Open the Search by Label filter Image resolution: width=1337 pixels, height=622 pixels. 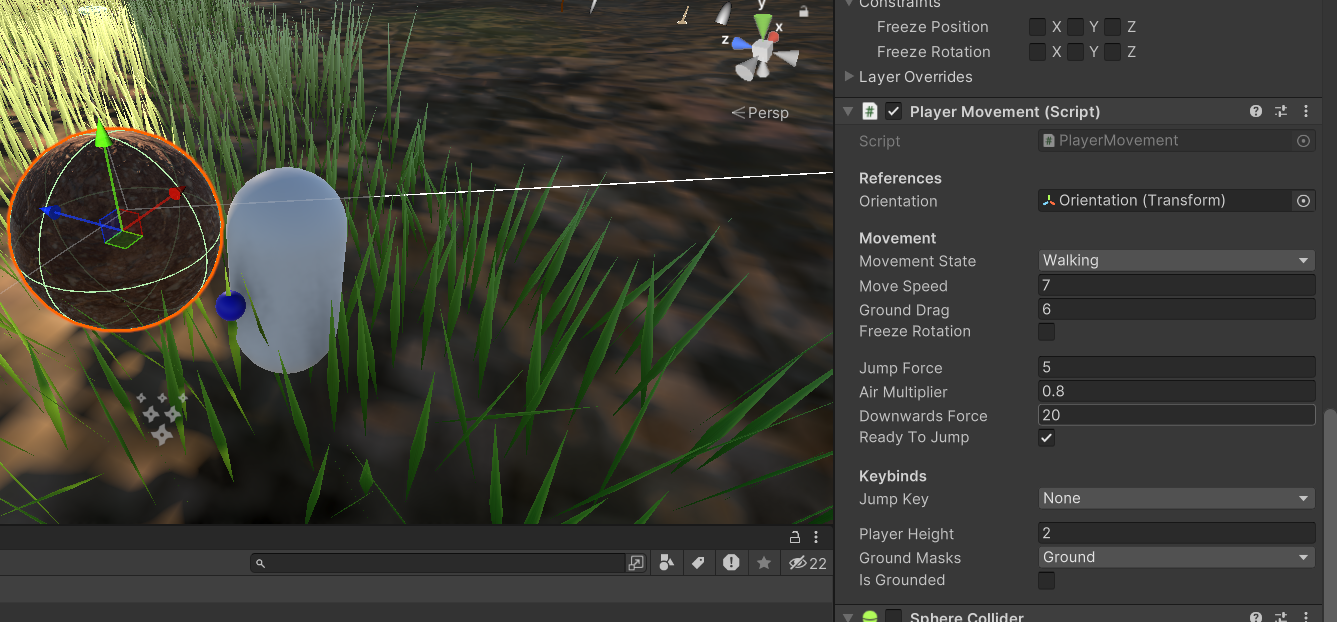[x=699, y=563]
